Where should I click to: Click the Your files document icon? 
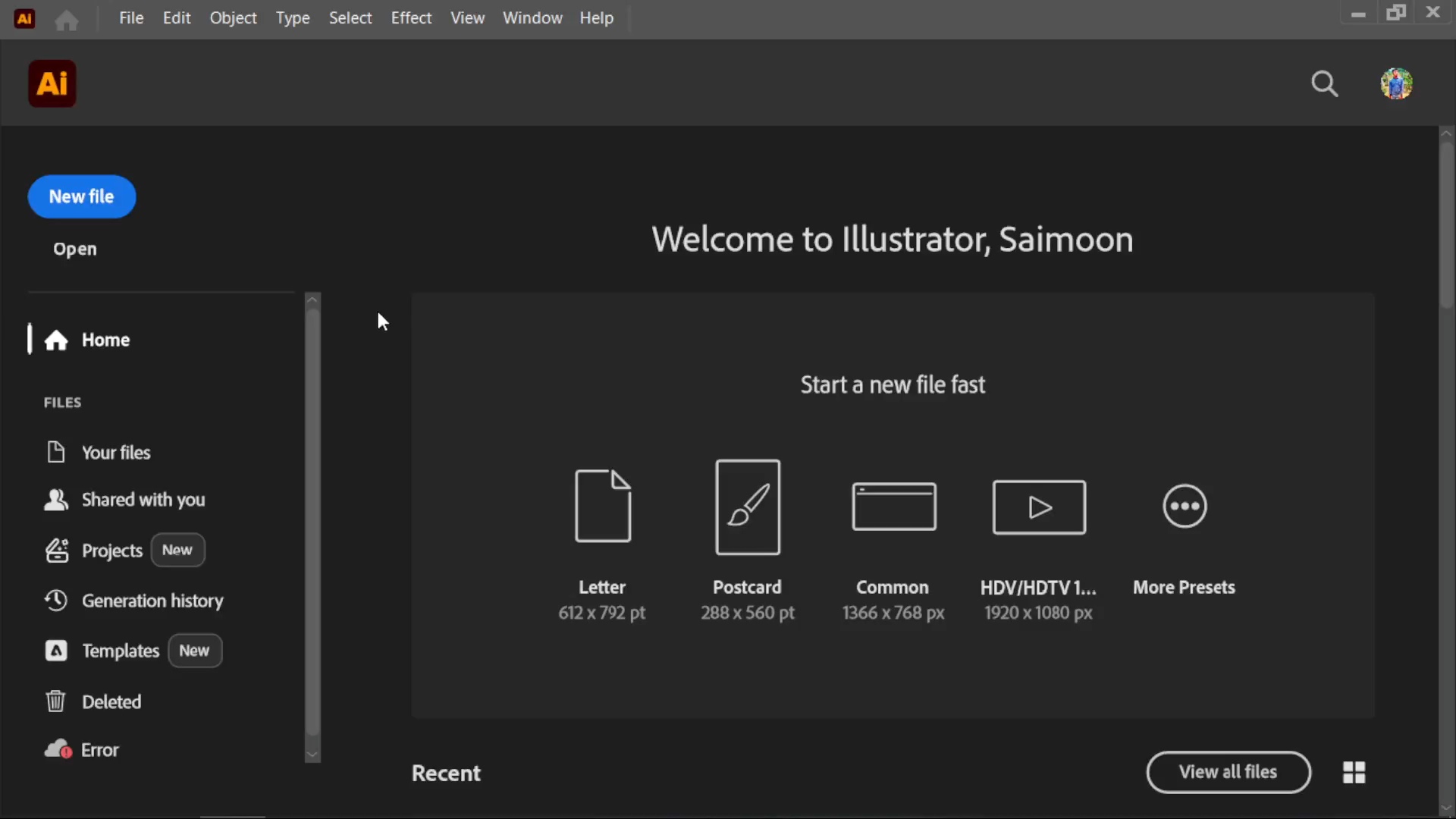pyautogui.click(x=55, y=452)
